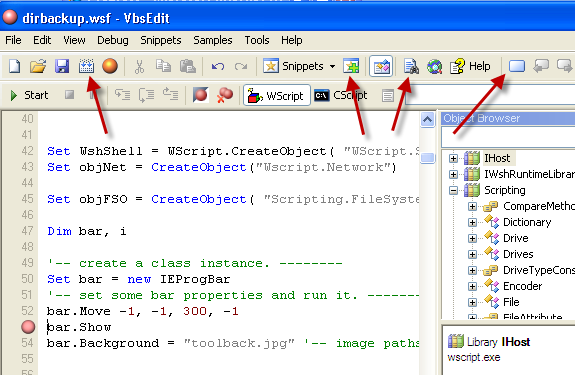This screenshot has width=575, height=375.
Task: Click the editor scroll up arrow
Action: [428, 120]
